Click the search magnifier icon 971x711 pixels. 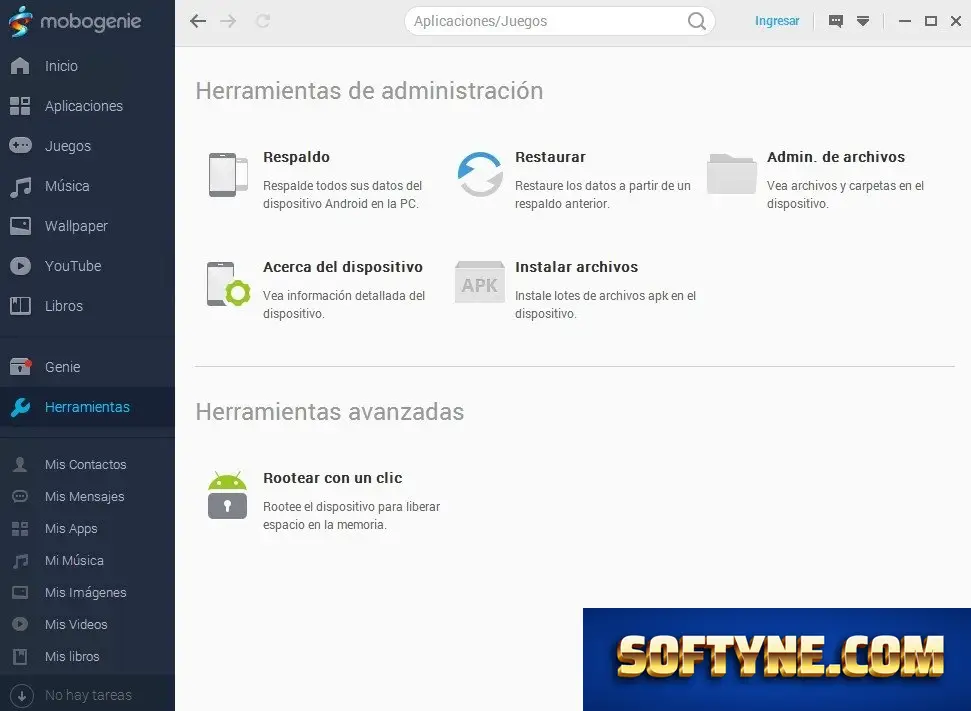click(697, 21)
